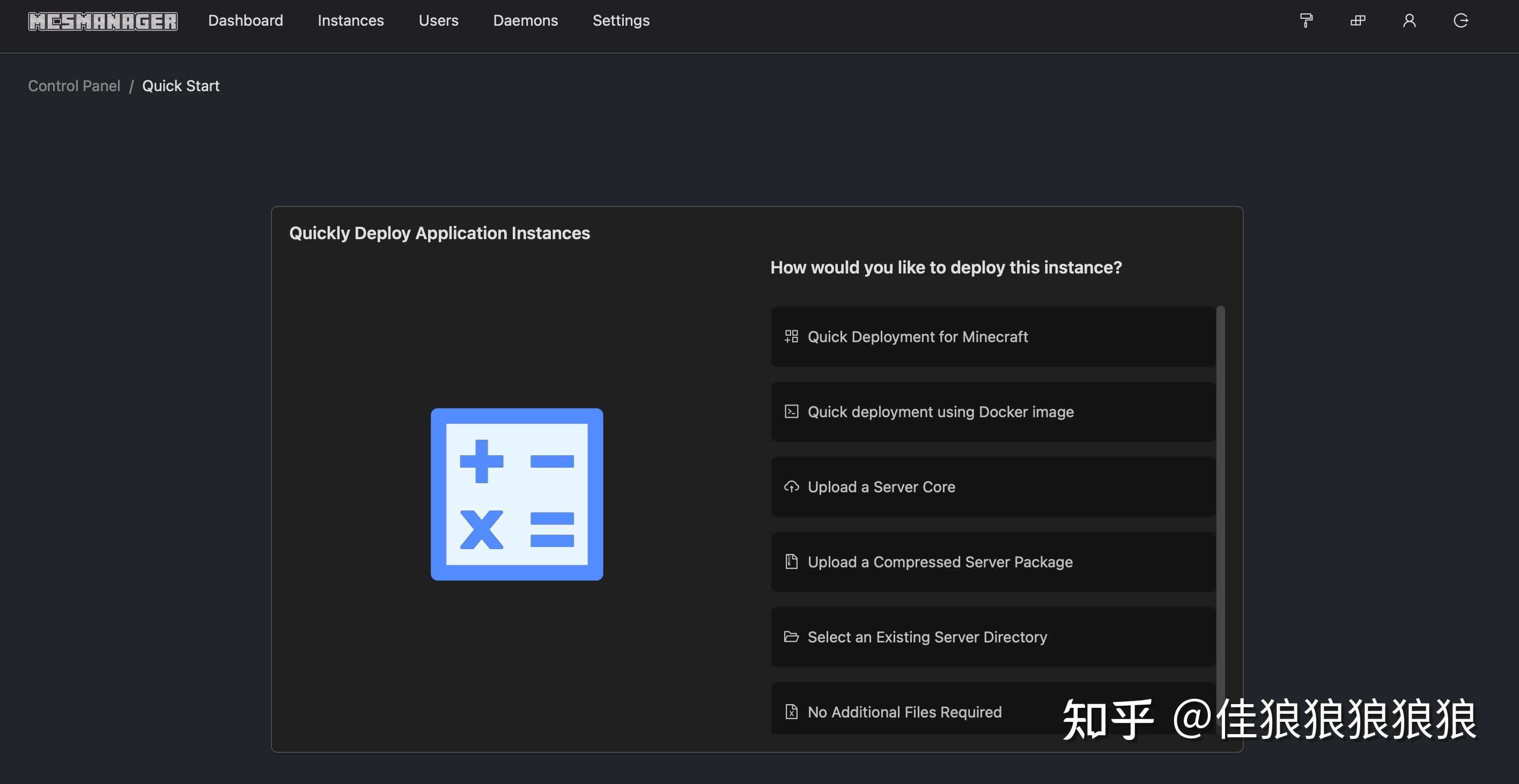Click the logout icon in the top right
This screenshot has width=1519, height=784.
pyautogui.click(x=1462, y=20)
